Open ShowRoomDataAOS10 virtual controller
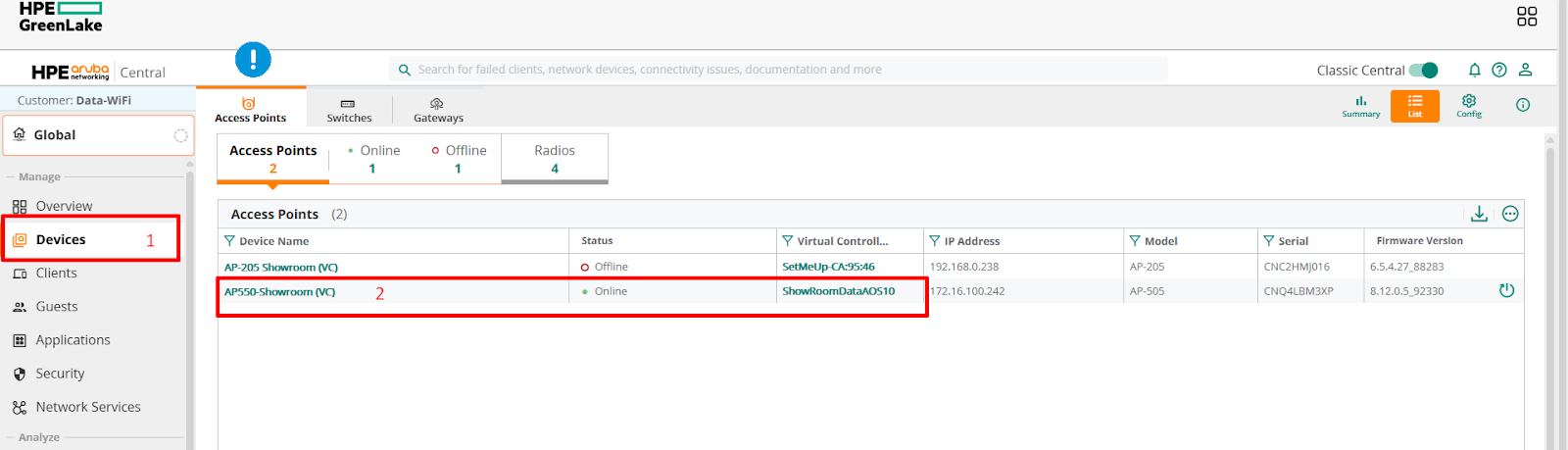Viewport: 1568px width, 450px height. point(838,291)
